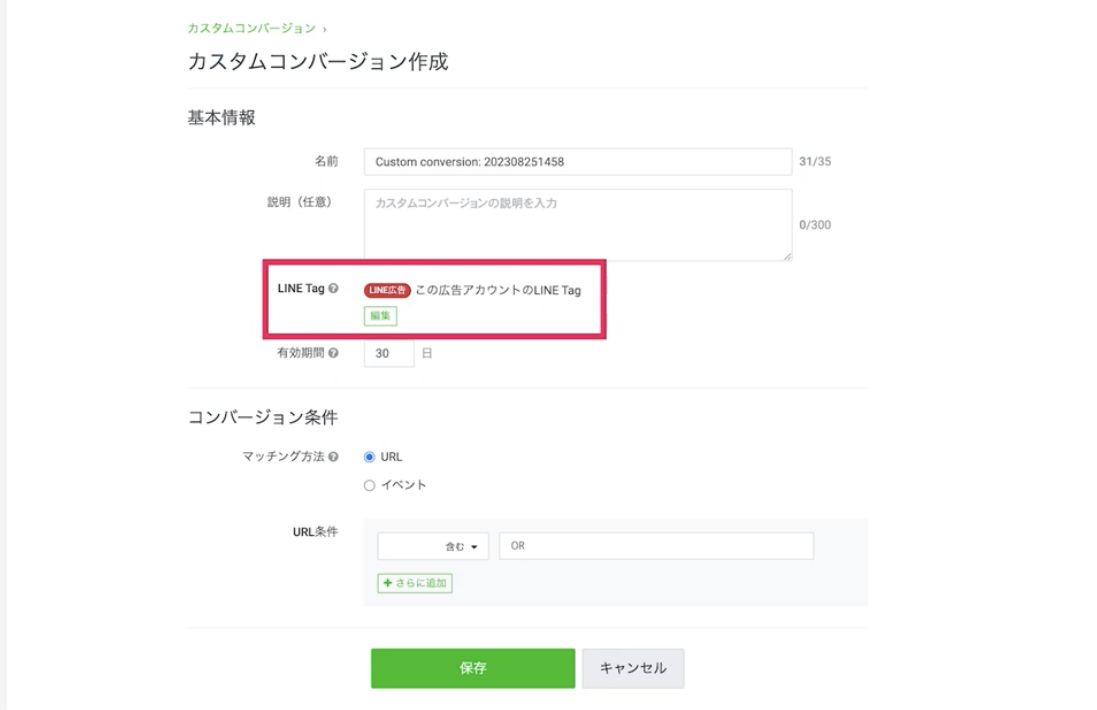This screenshot has width=1097, height=710.
Task: Click the さらに追加 button
Action: click(x=415, y=583)
